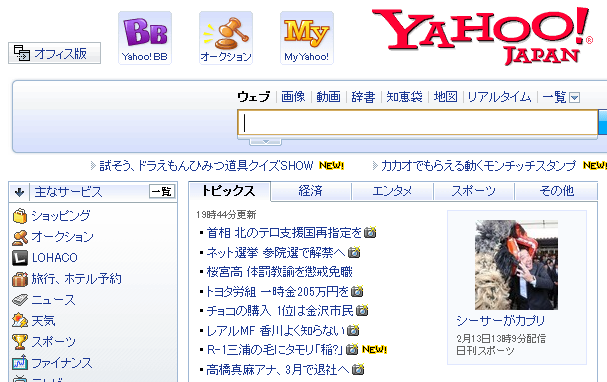The height and width of the screenshot is (382, 607).
Task: Switch to オフィス版 button
Action: [x=55, y=53]
